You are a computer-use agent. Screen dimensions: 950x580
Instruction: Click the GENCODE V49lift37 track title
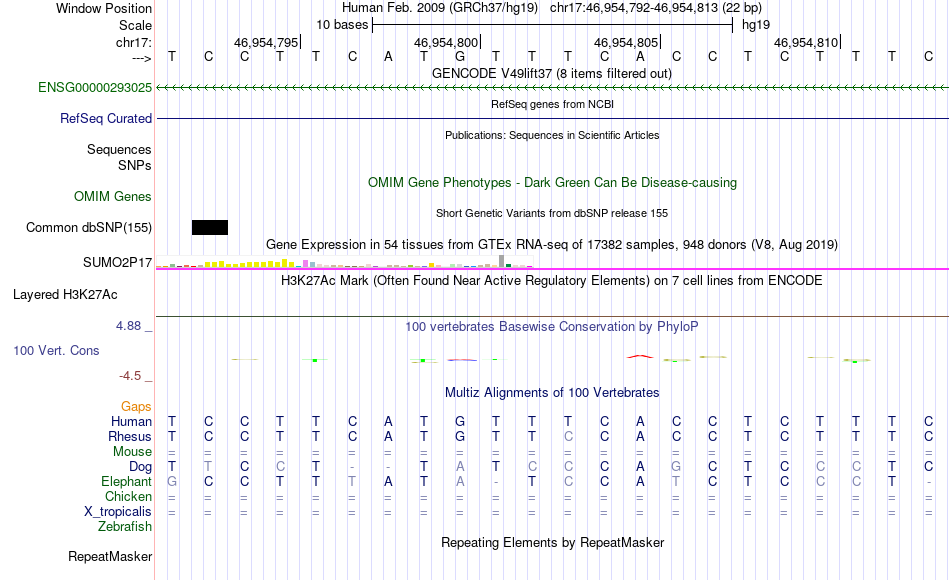point(552,73)
